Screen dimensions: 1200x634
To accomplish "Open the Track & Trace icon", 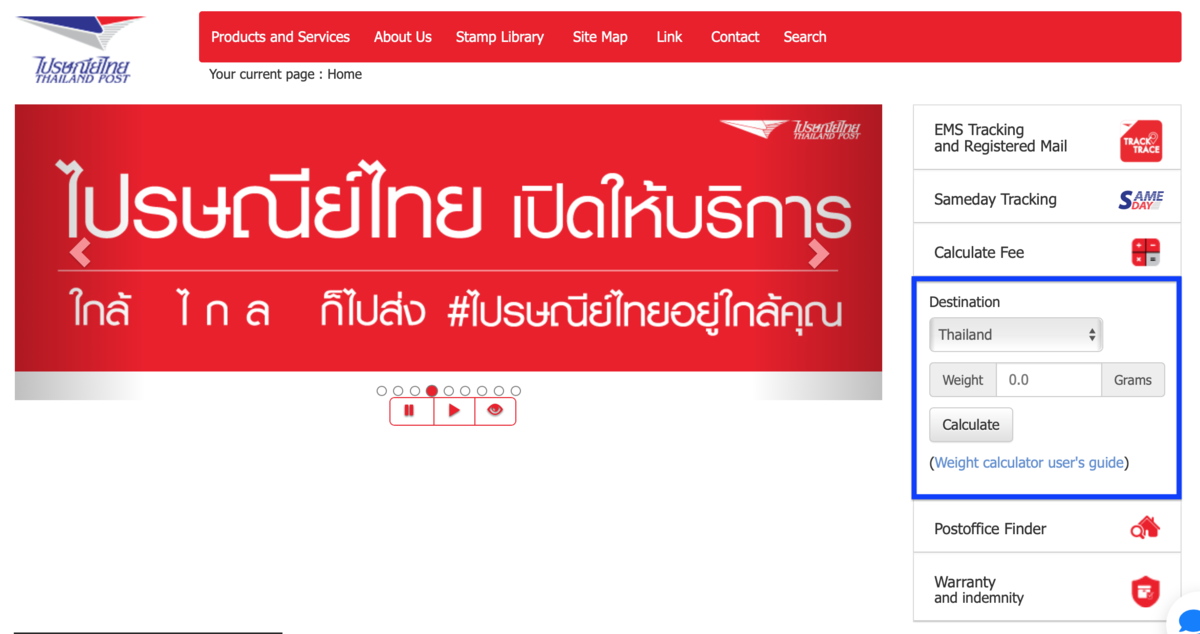I will pos(1140,141).
